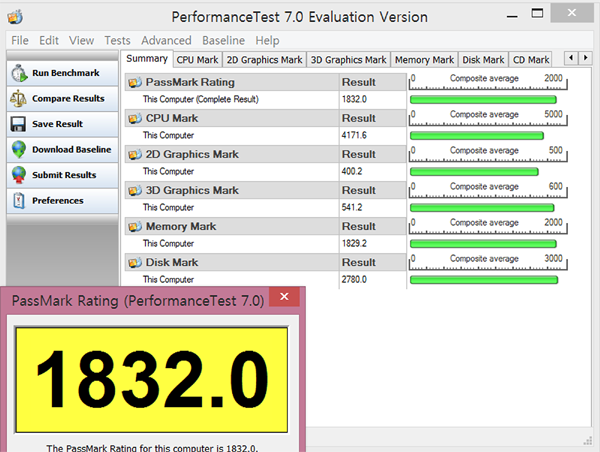The width and height of the screenshot is (600, 452).
Task: Click the Preferences button label
Action: (x=57, y=201)
